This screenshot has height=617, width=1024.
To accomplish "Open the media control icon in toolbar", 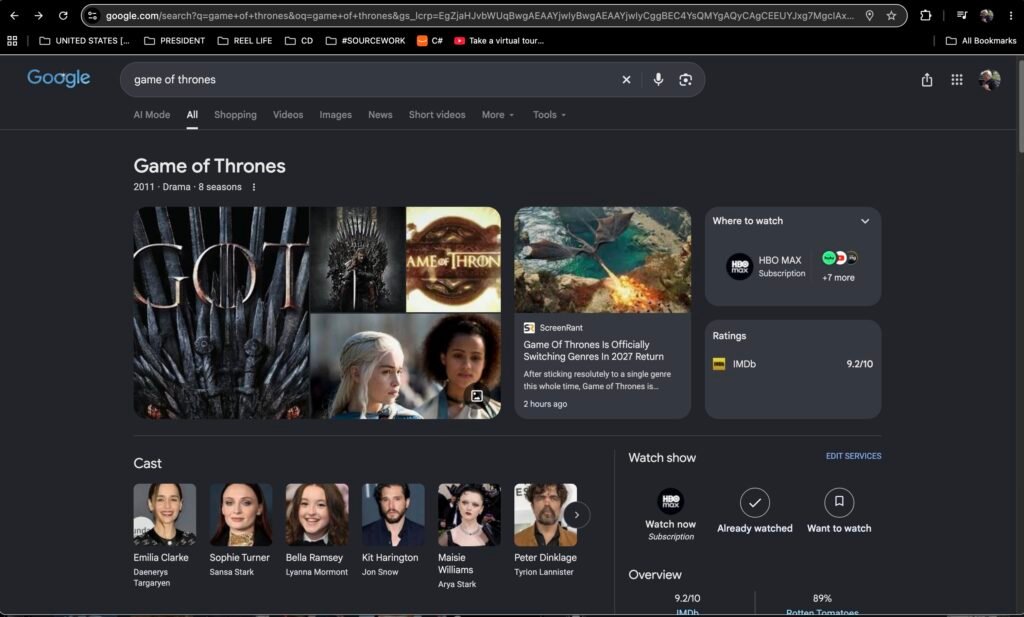I will pos(962,16).
